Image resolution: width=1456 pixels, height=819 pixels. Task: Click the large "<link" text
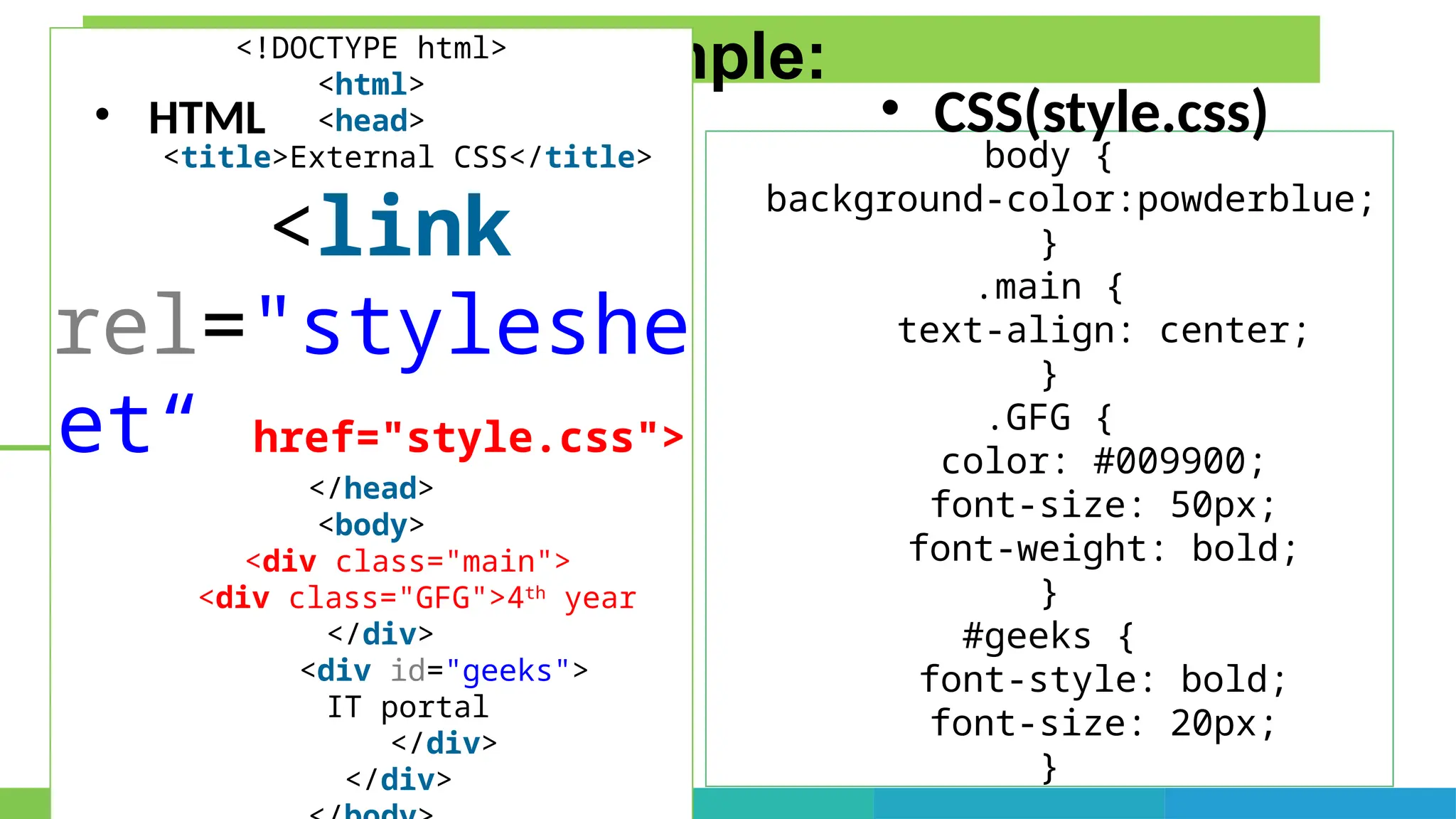point(392,226)
